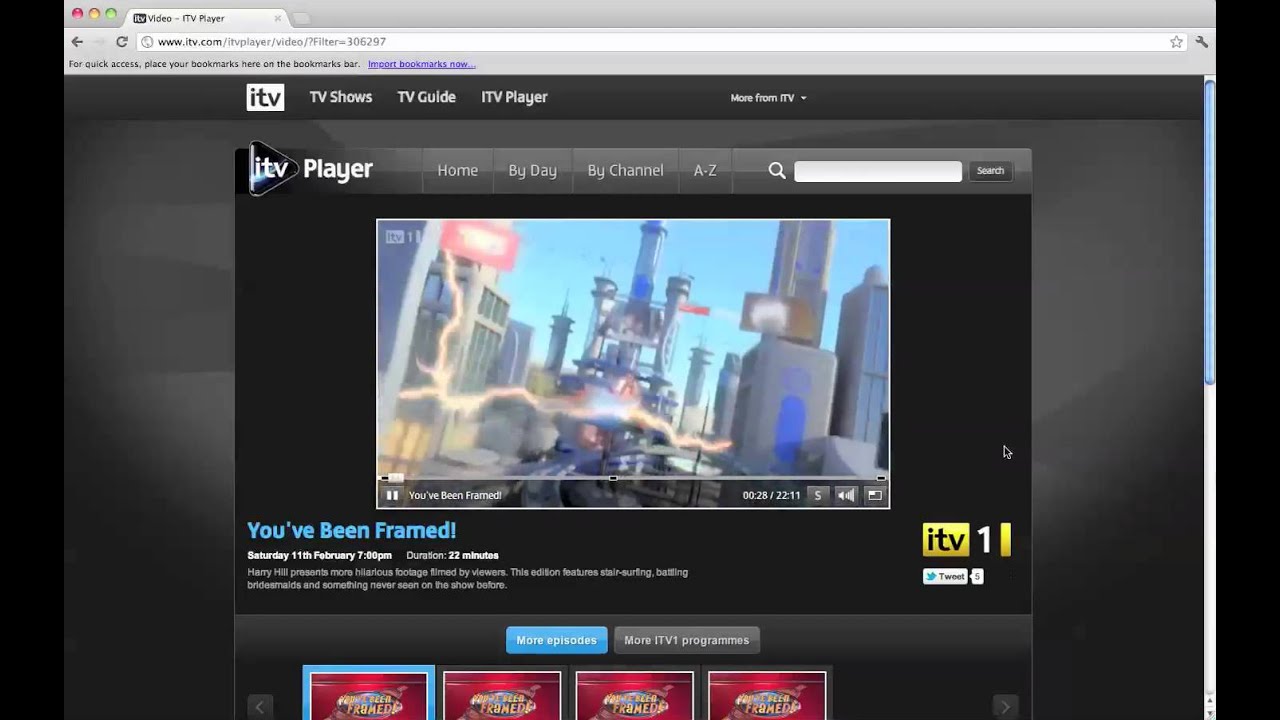Mute the video volume speaker icon

846,495
